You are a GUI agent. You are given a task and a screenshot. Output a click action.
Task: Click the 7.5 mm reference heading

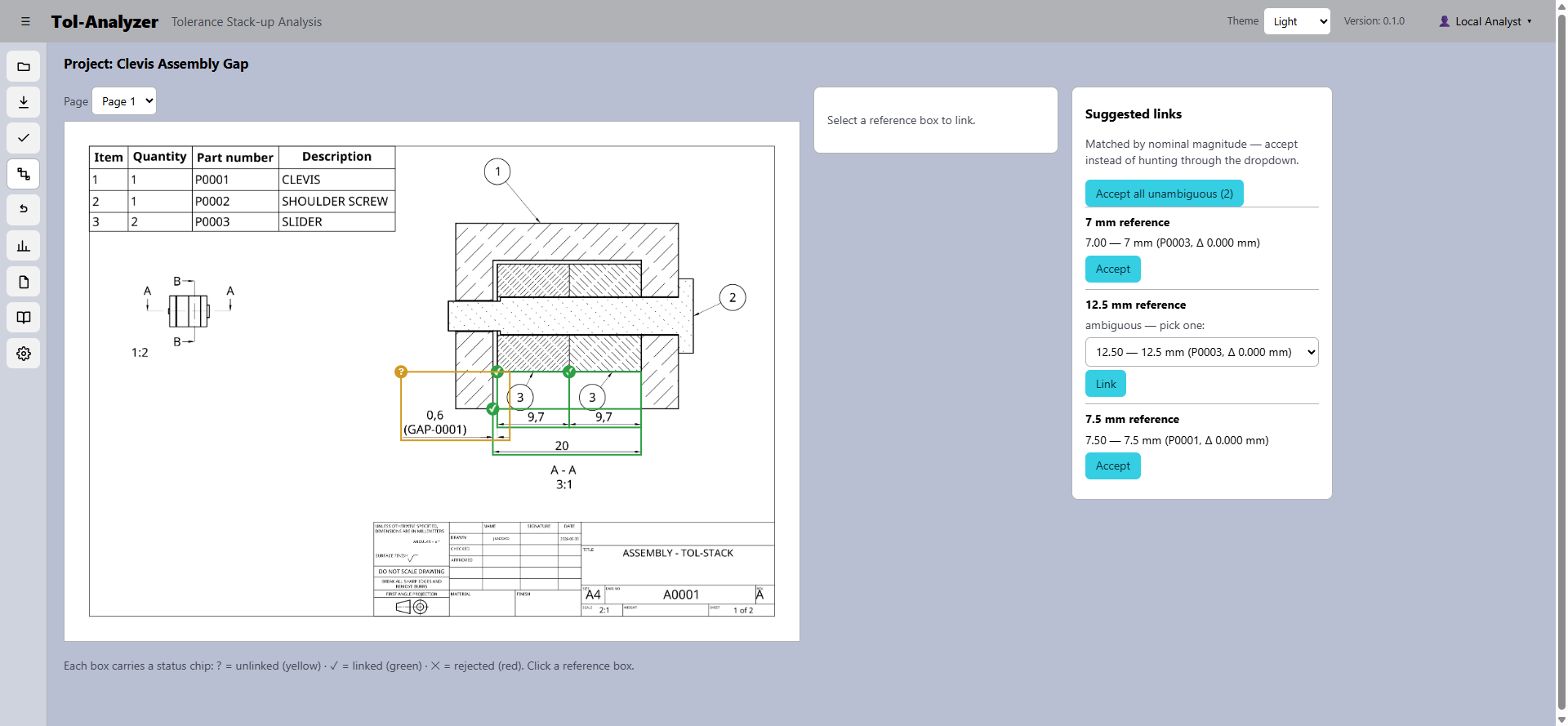coord(1132,419)
